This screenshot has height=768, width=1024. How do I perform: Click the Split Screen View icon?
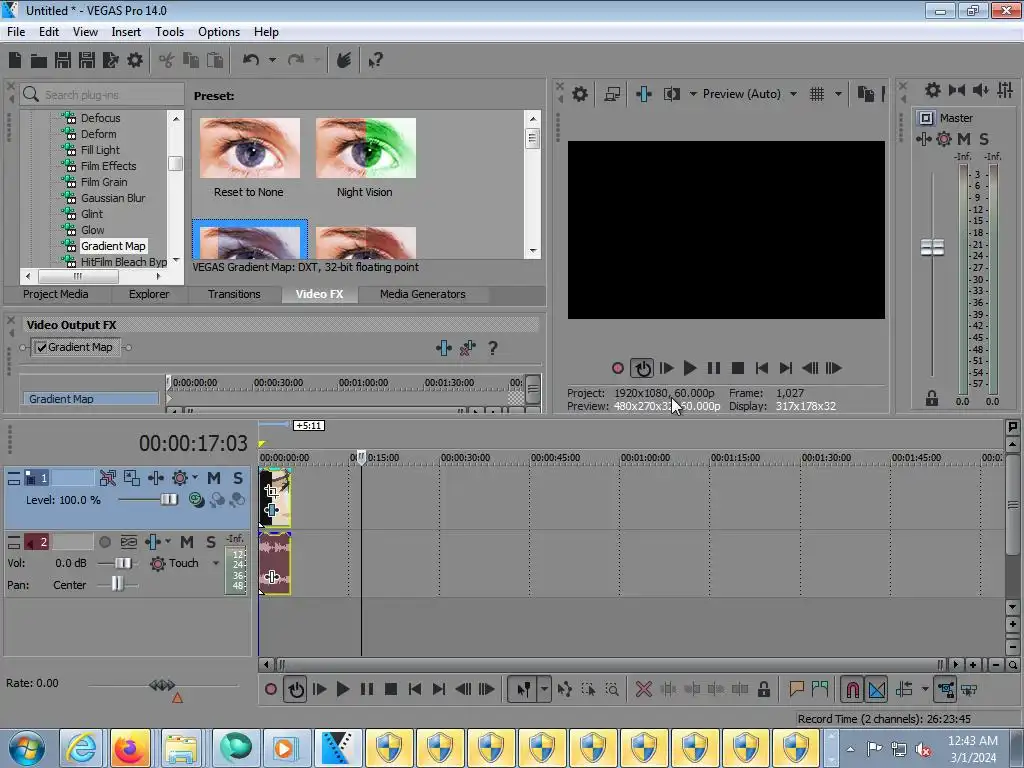pos(671,94)
